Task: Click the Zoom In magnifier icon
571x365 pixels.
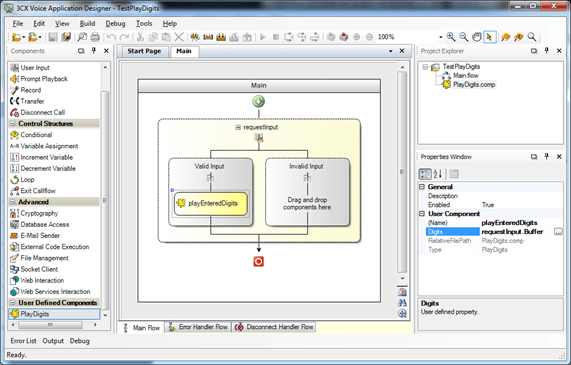Action: 451,37
